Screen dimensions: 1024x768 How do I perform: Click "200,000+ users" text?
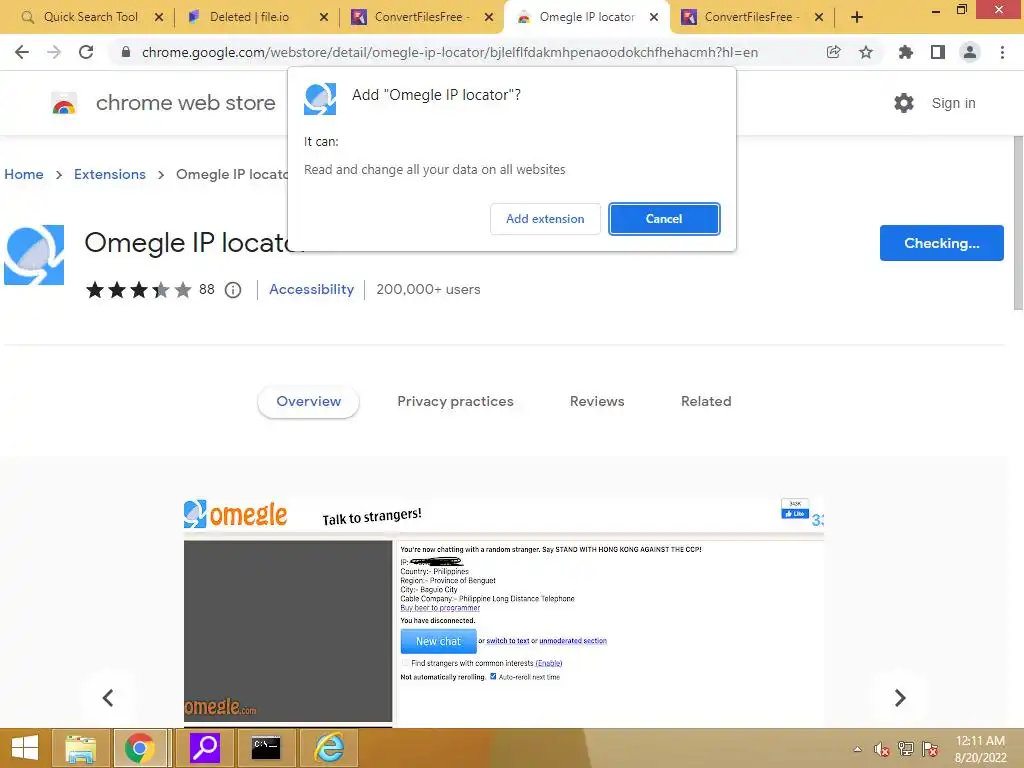(x=428, y=289)
